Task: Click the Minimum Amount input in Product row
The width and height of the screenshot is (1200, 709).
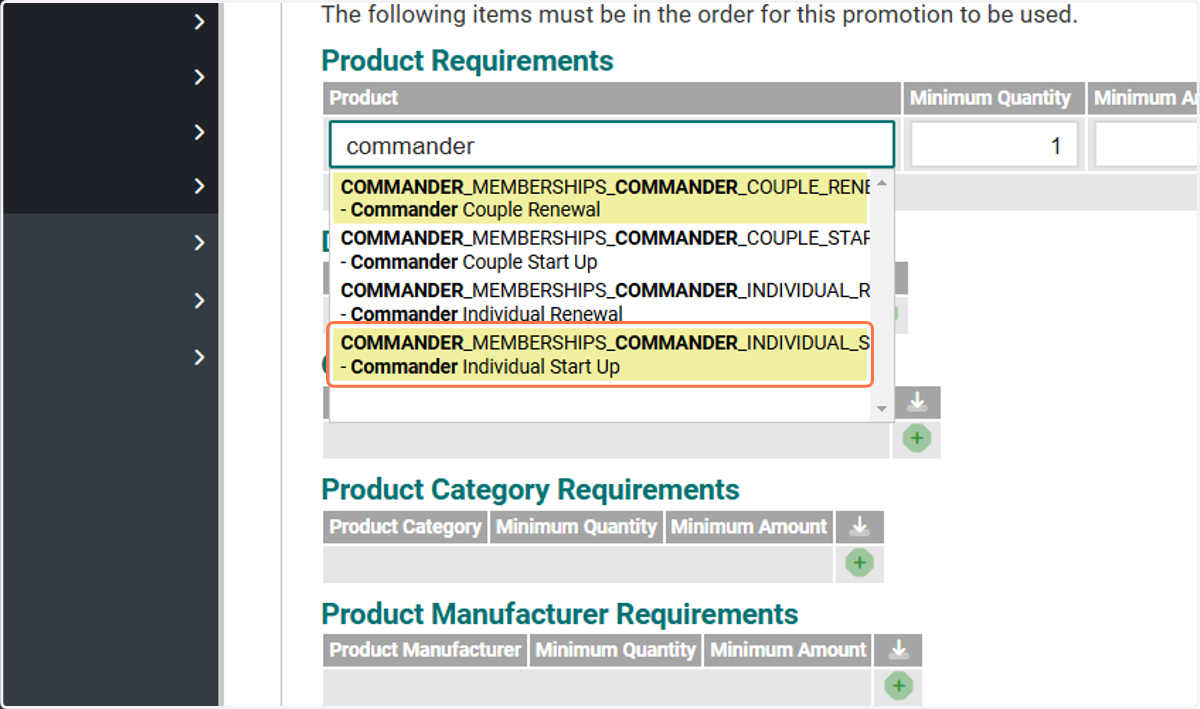Action: 1147,145
